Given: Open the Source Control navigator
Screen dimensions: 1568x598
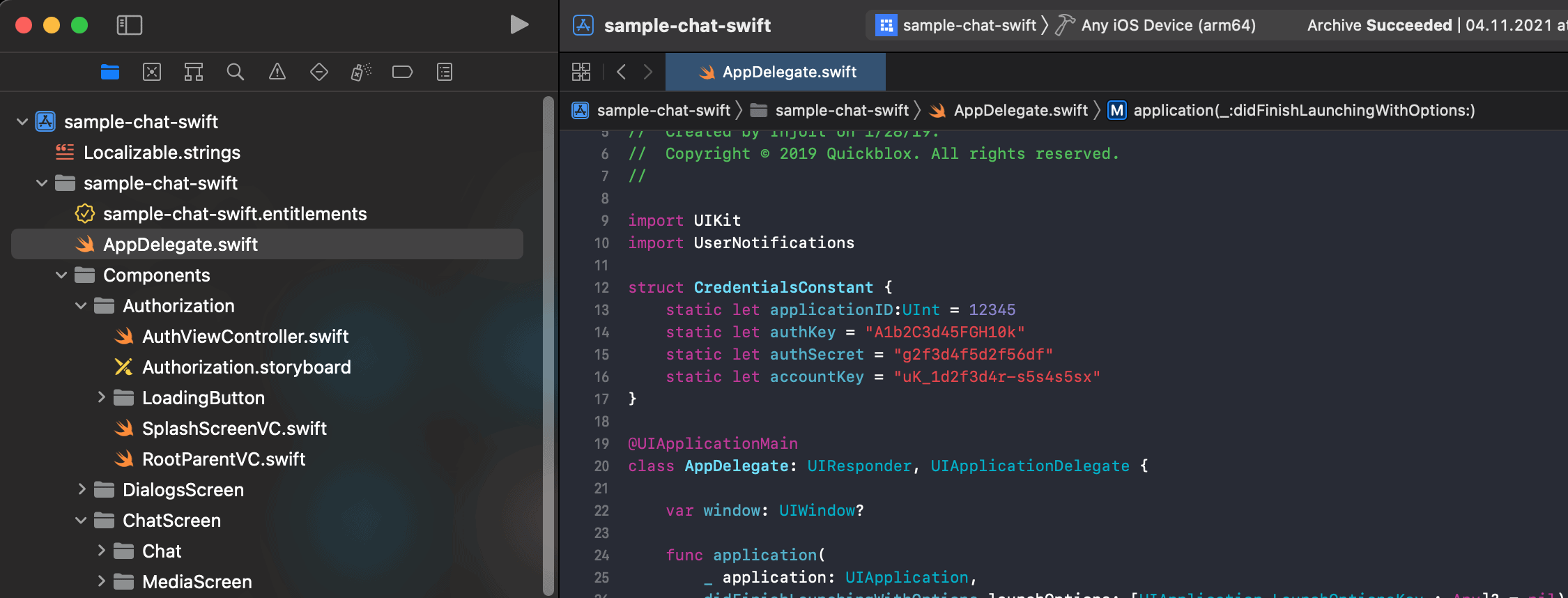Looking at the screenshot, I should pyautogui.click(x=152, y=72).
